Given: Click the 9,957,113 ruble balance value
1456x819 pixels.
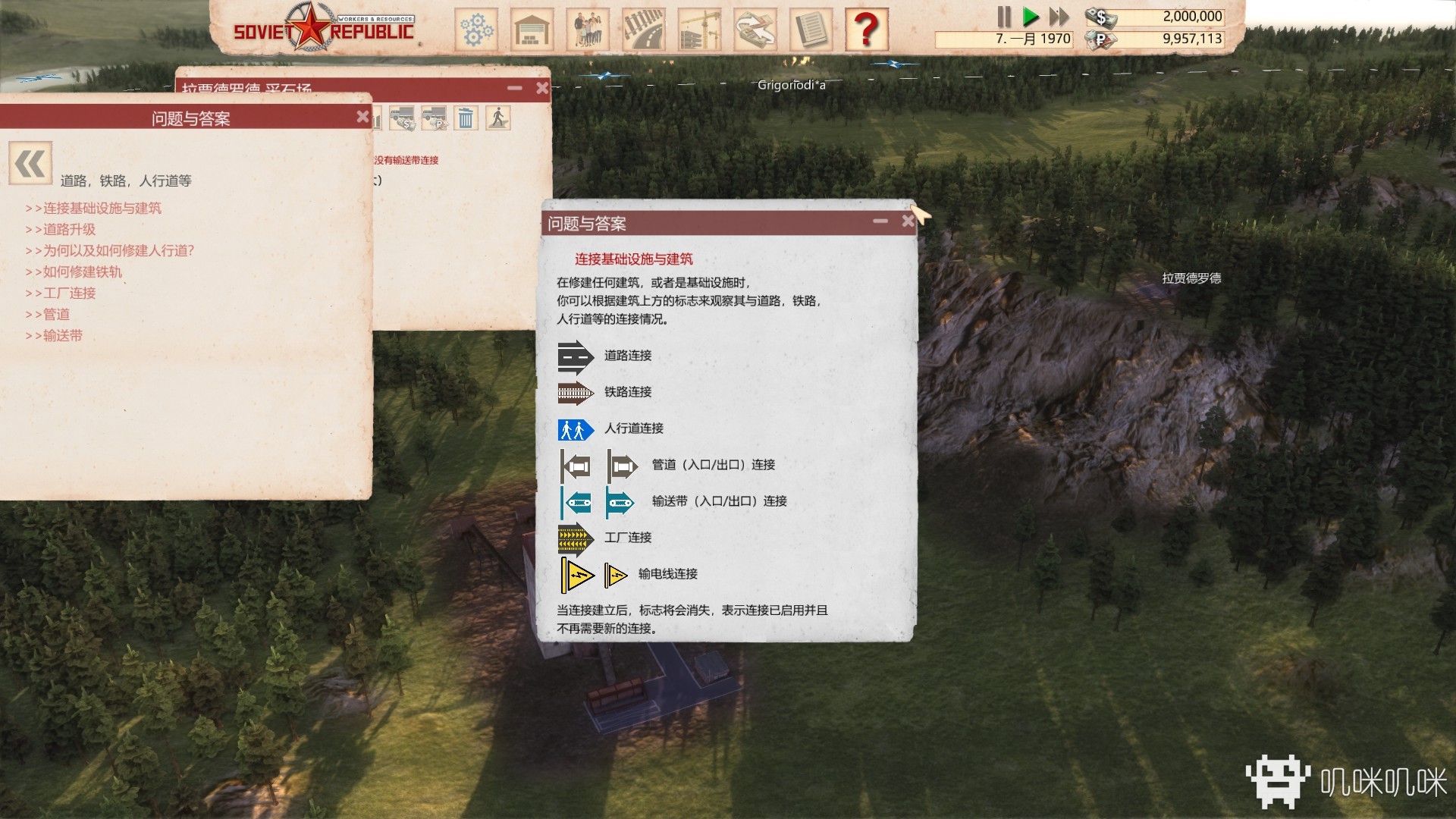Looking at the screenshot, I should click(1192, 39).
